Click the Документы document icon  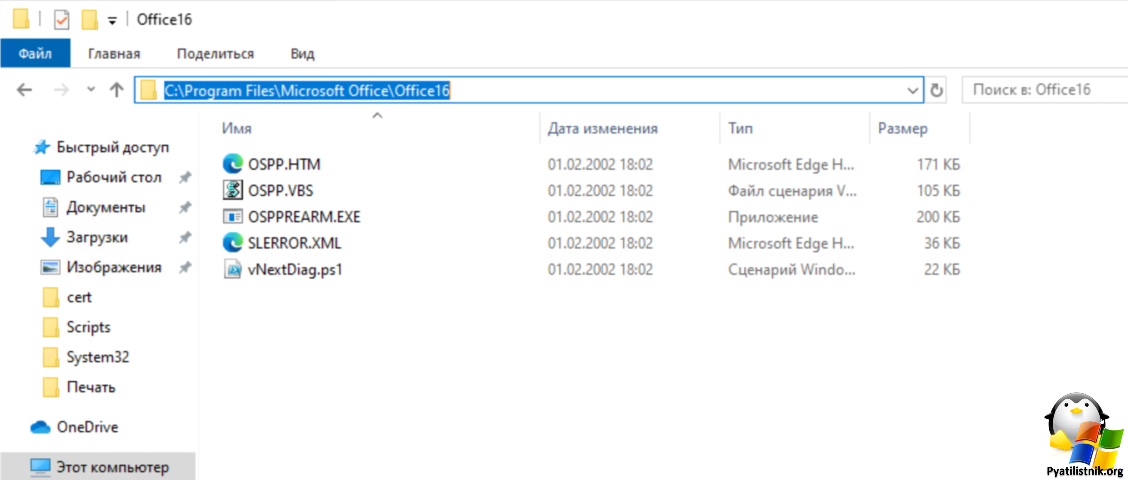[50, 207]
